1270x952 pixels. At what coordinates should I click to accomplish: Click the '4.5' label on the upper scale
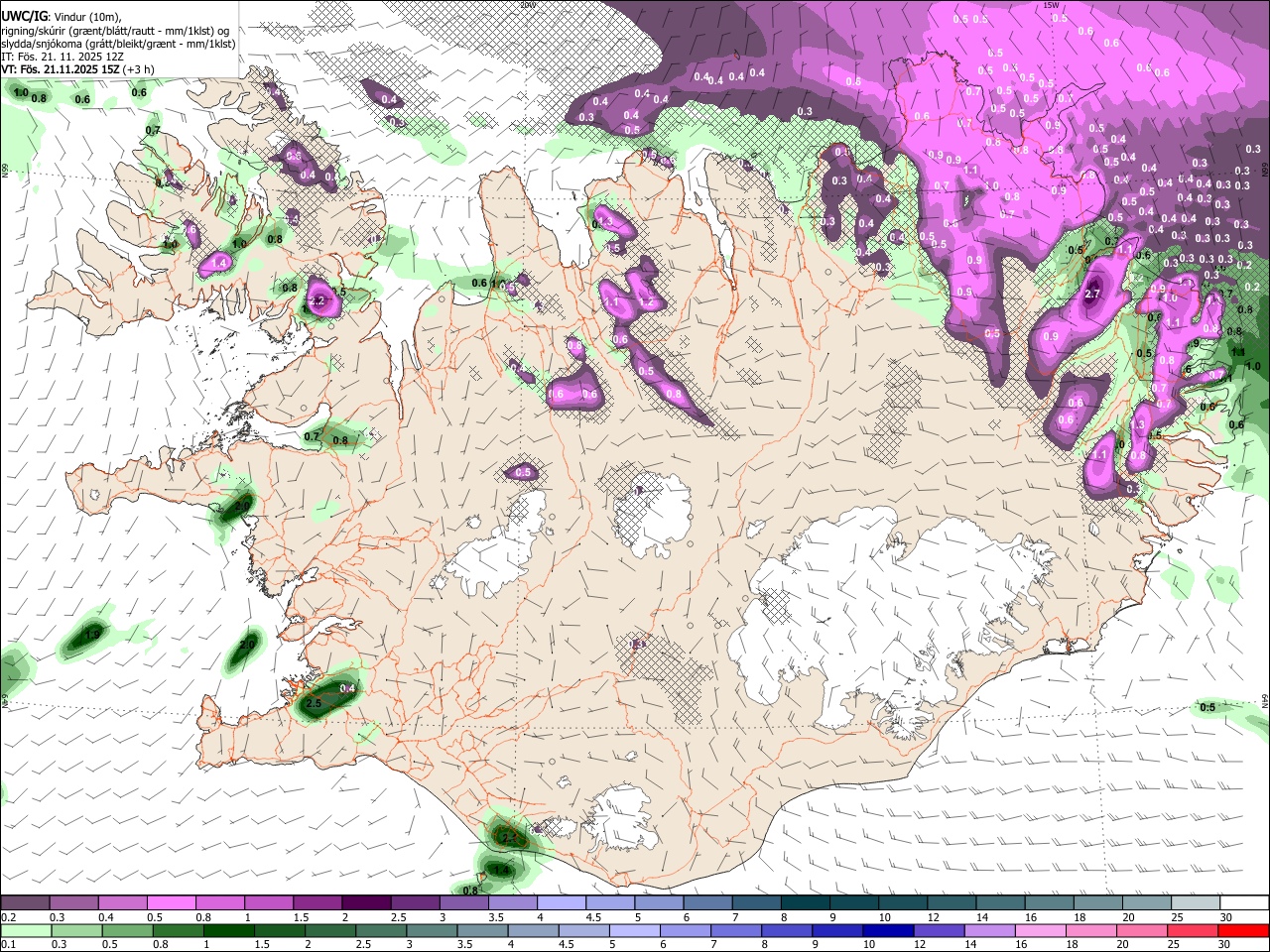tap(593, 917)
